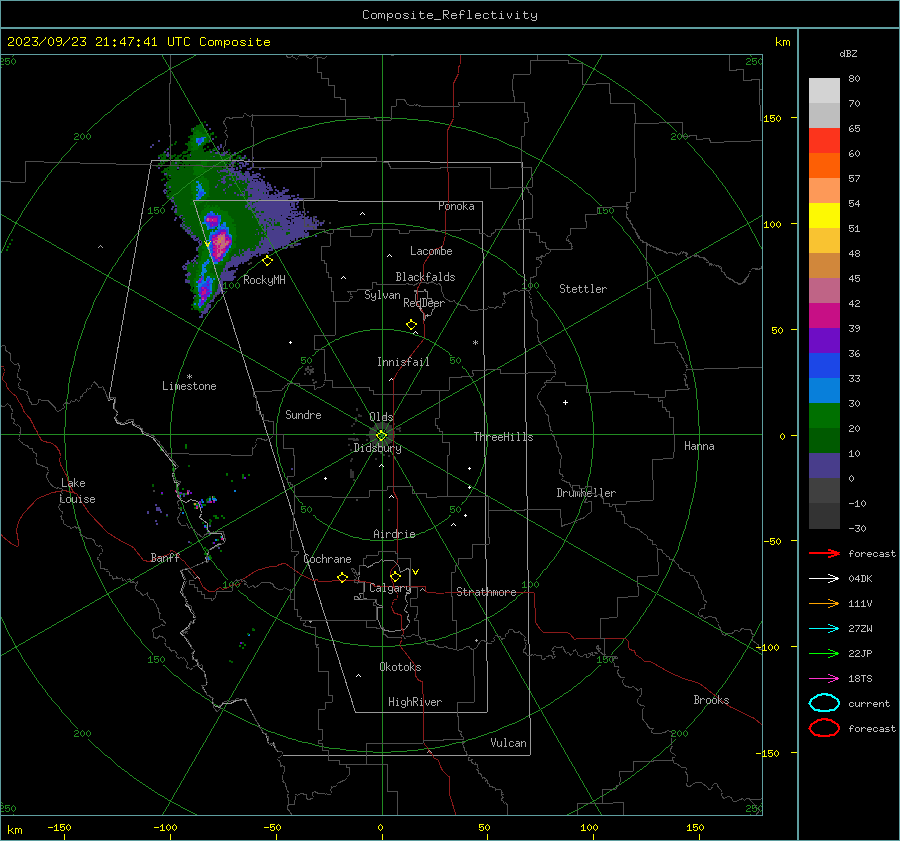Click the Brooks map label

coord(711,700)
